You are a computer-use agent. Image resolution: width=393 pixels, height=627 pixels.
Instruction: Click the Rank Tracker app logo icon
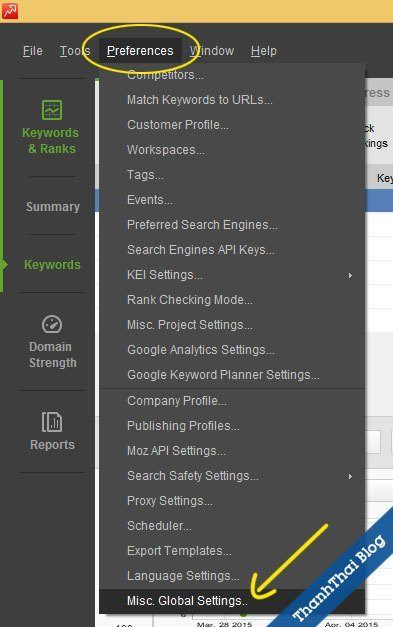point(10,11)
